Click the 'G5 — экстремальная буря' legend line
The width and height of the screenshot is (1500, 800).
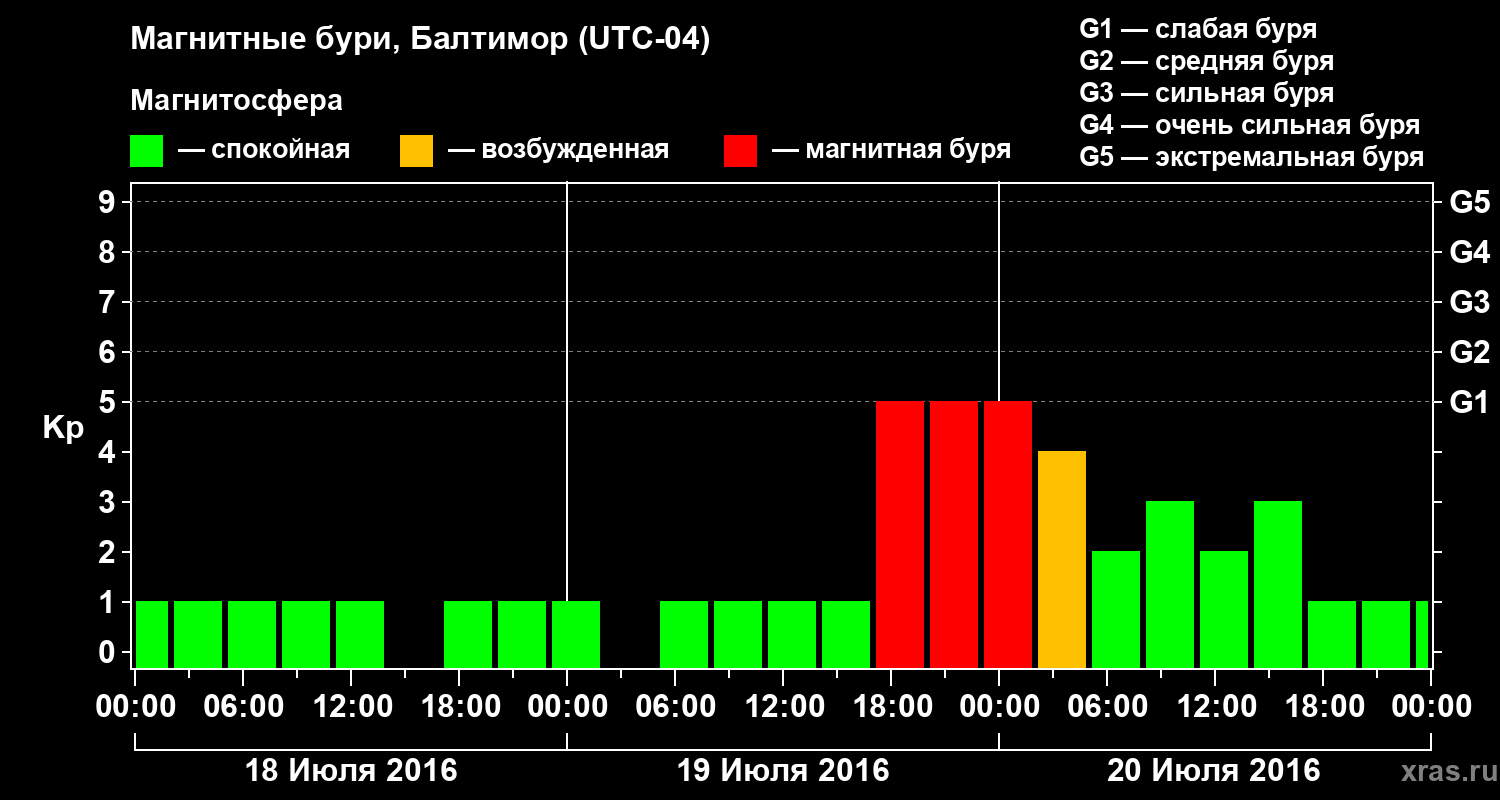pos(1252,157)
